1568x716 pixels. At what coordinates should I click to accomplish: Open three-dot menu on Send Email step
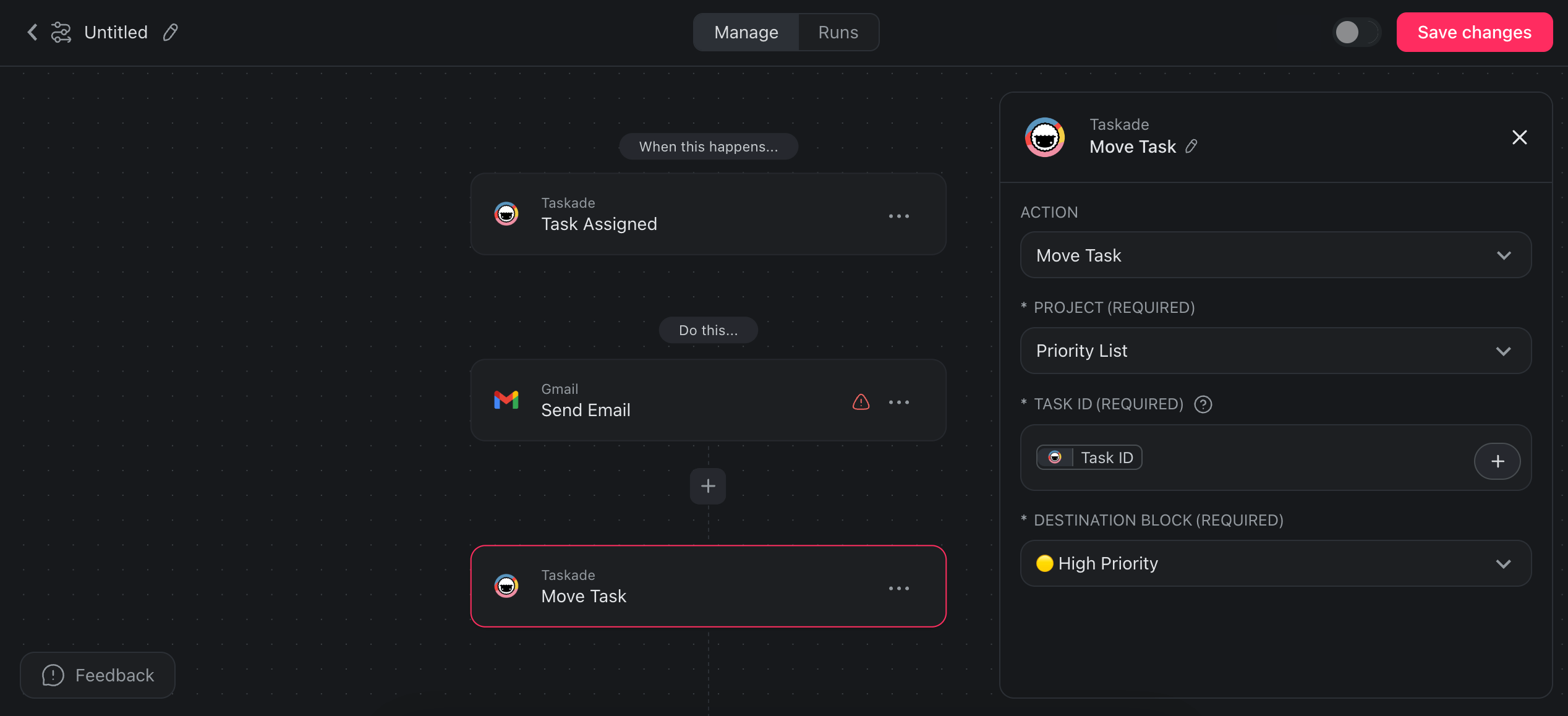tap(898, 402)
